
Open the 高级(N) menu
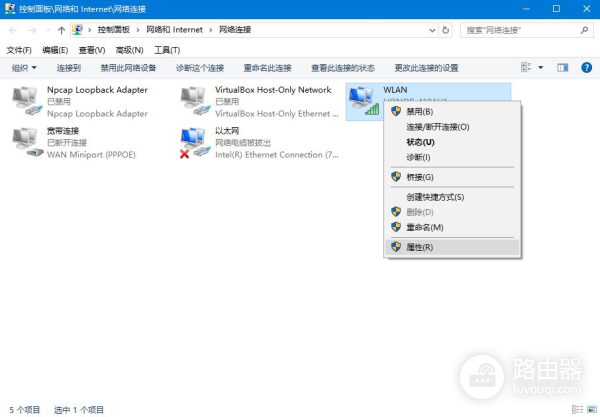click(x=129, y=50)
